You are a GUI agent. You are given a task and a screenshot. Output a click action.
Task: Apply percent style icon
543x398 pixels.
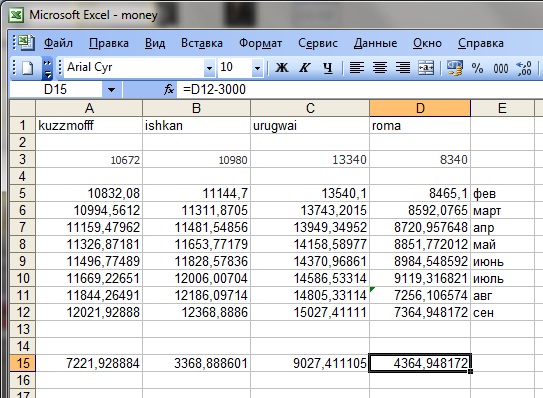(x=477, y=68)
